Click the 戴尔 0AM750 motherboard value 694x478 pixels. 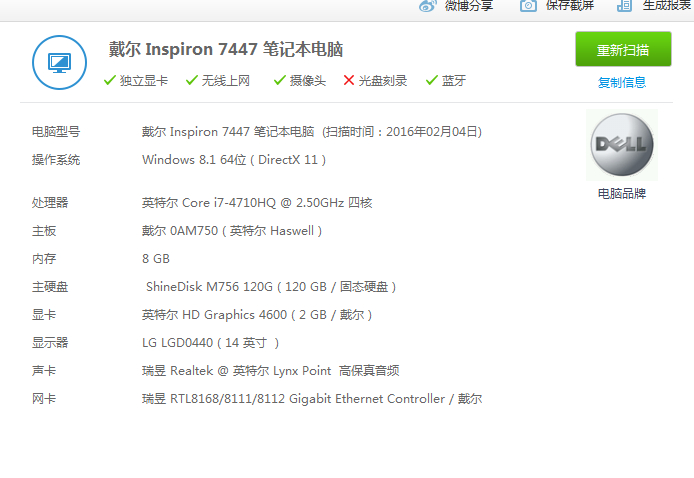tap(232, 231)
